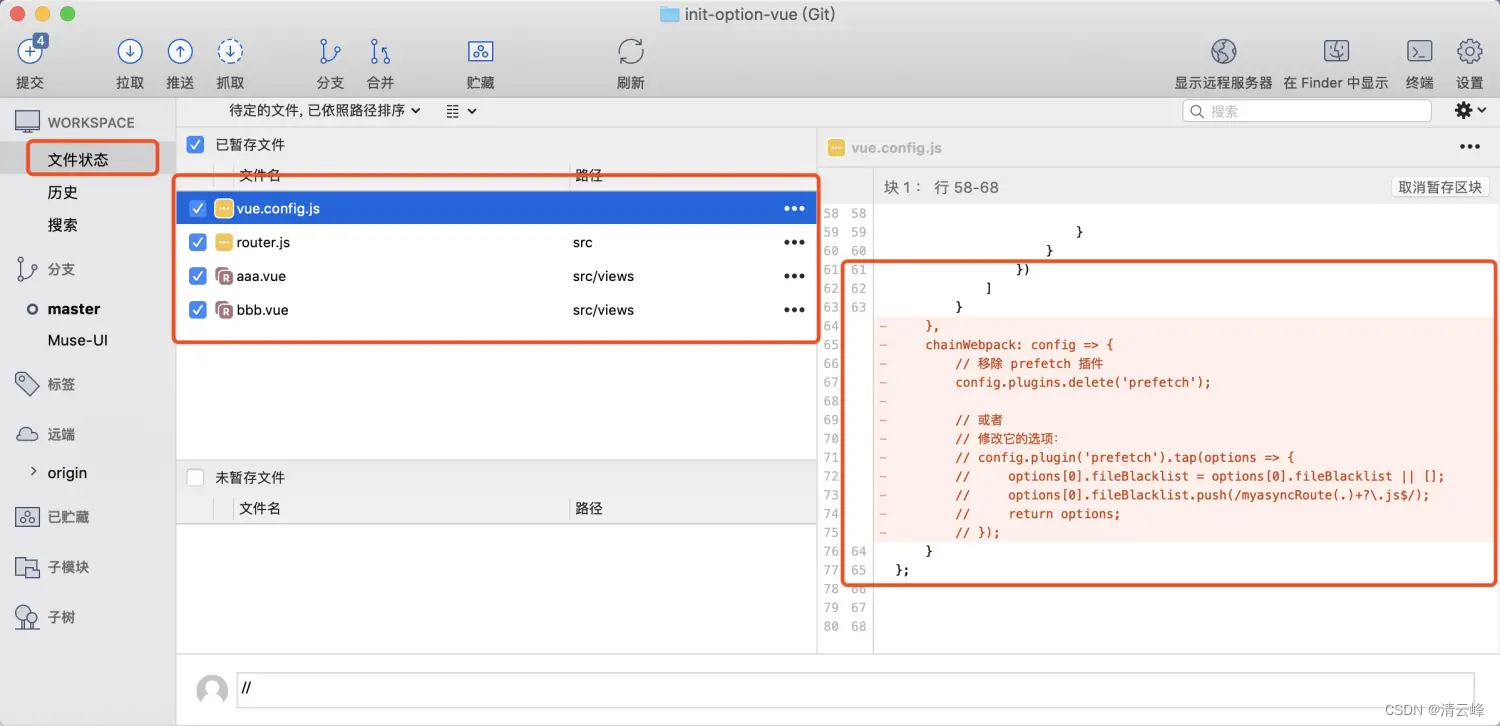1500x726 pixels.
Task: Uncheck the vue.config.js checkbox
Action: (x=197, y=208)
